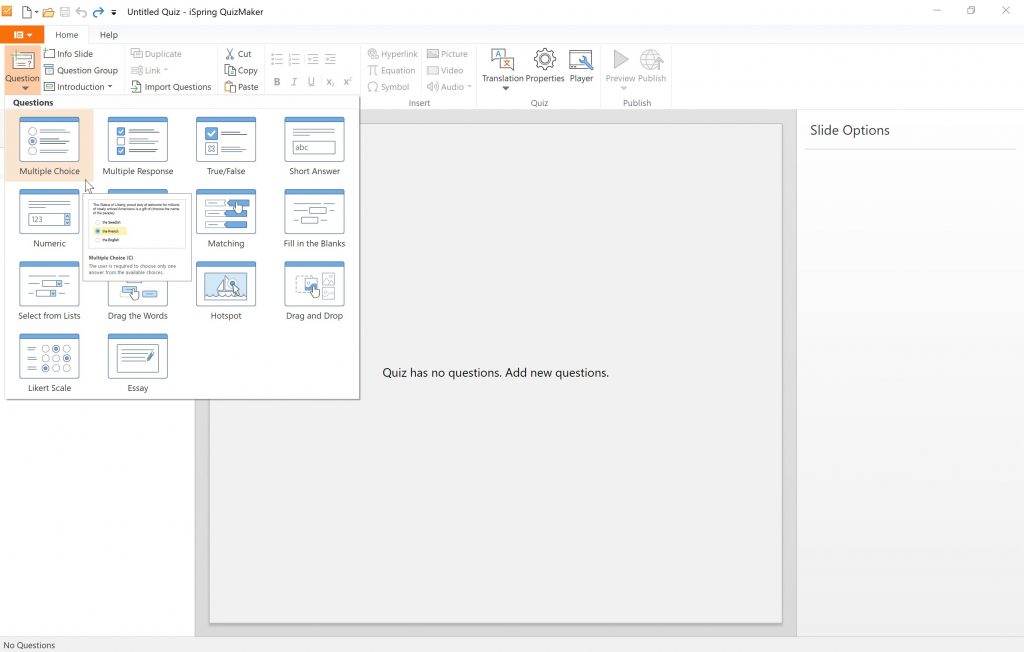Open the Player settings
This screenshot has width=1024, height=652.
point(581,66)
